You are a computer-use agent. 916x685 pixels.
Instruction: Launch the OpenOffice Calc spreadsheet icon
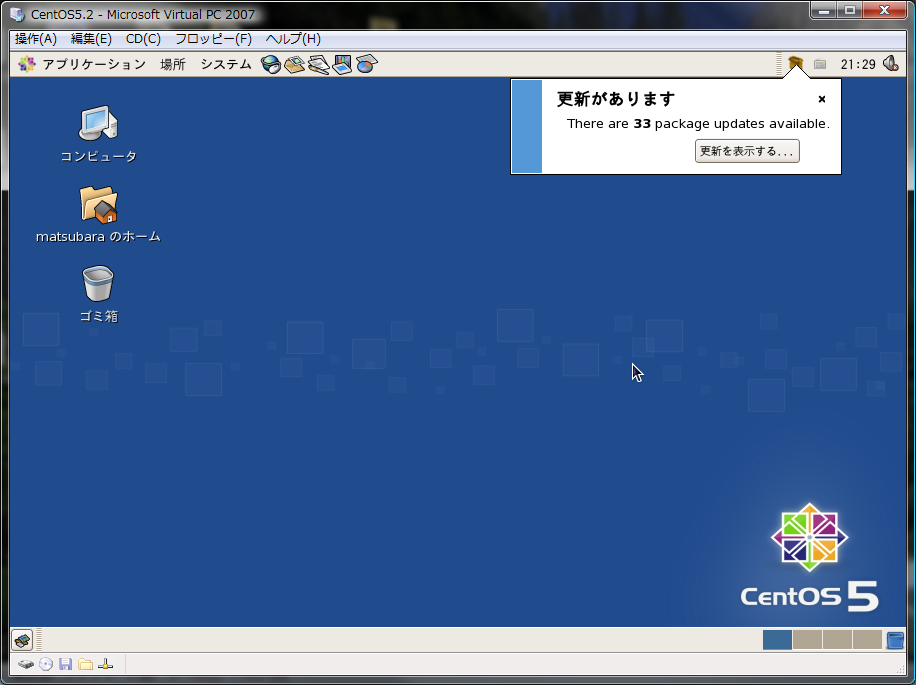[366, 64]
